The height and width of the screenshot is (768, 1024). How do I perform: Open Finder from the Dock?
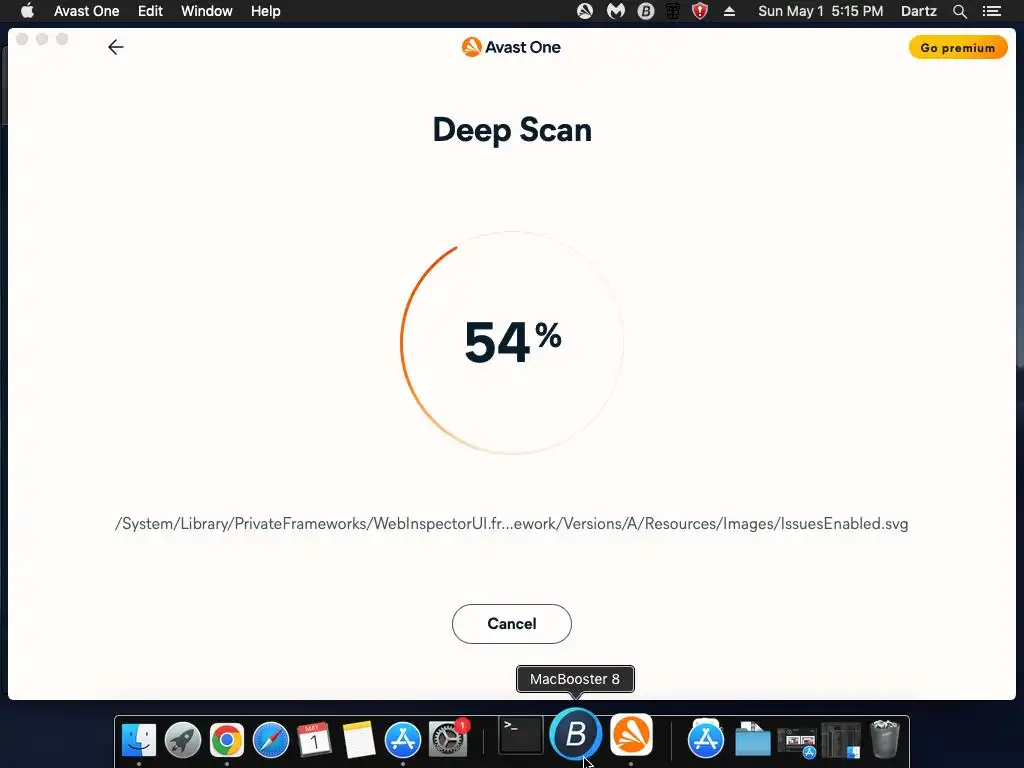pyautogui.click(x=139, y=739)
